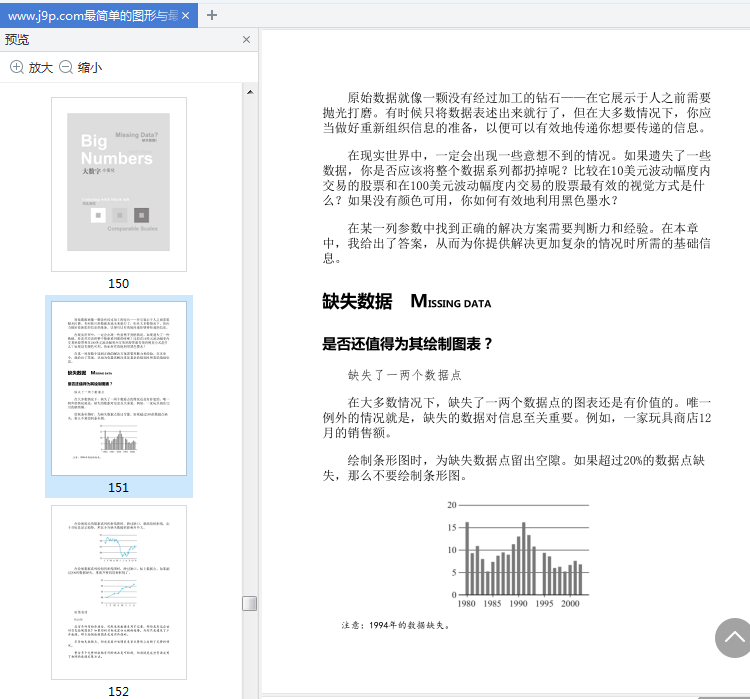Click the thumbnail panel scrollbar handle
750x699 pixels.
point(249,603)
